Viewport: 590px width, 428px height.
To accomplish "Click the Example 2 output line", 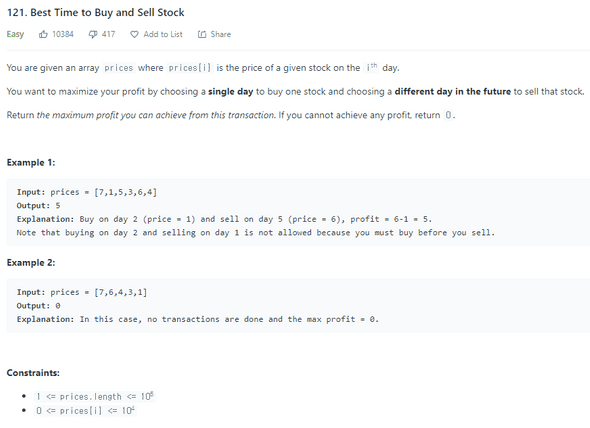I will [38, 306].
